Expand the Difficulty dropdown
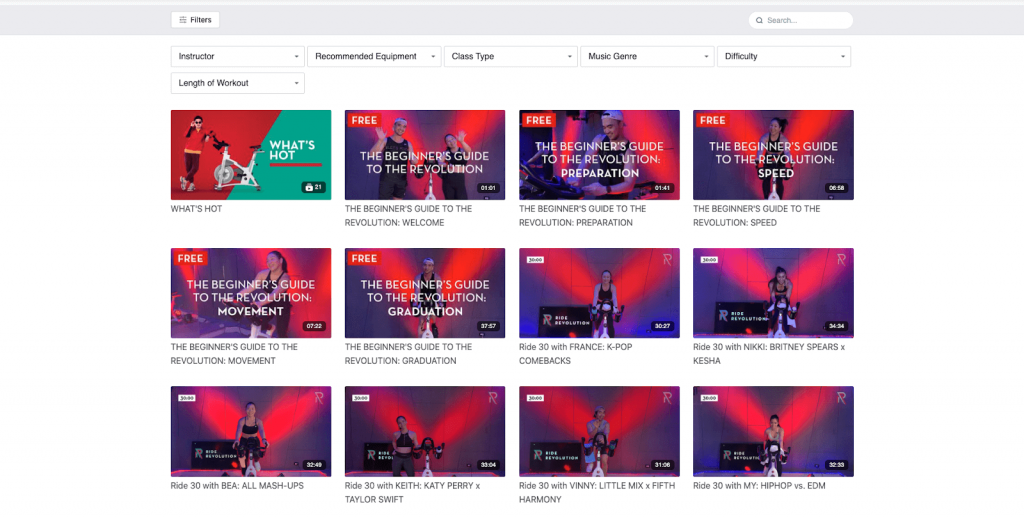The image size is (1024, 518). [x=784, y=56]
